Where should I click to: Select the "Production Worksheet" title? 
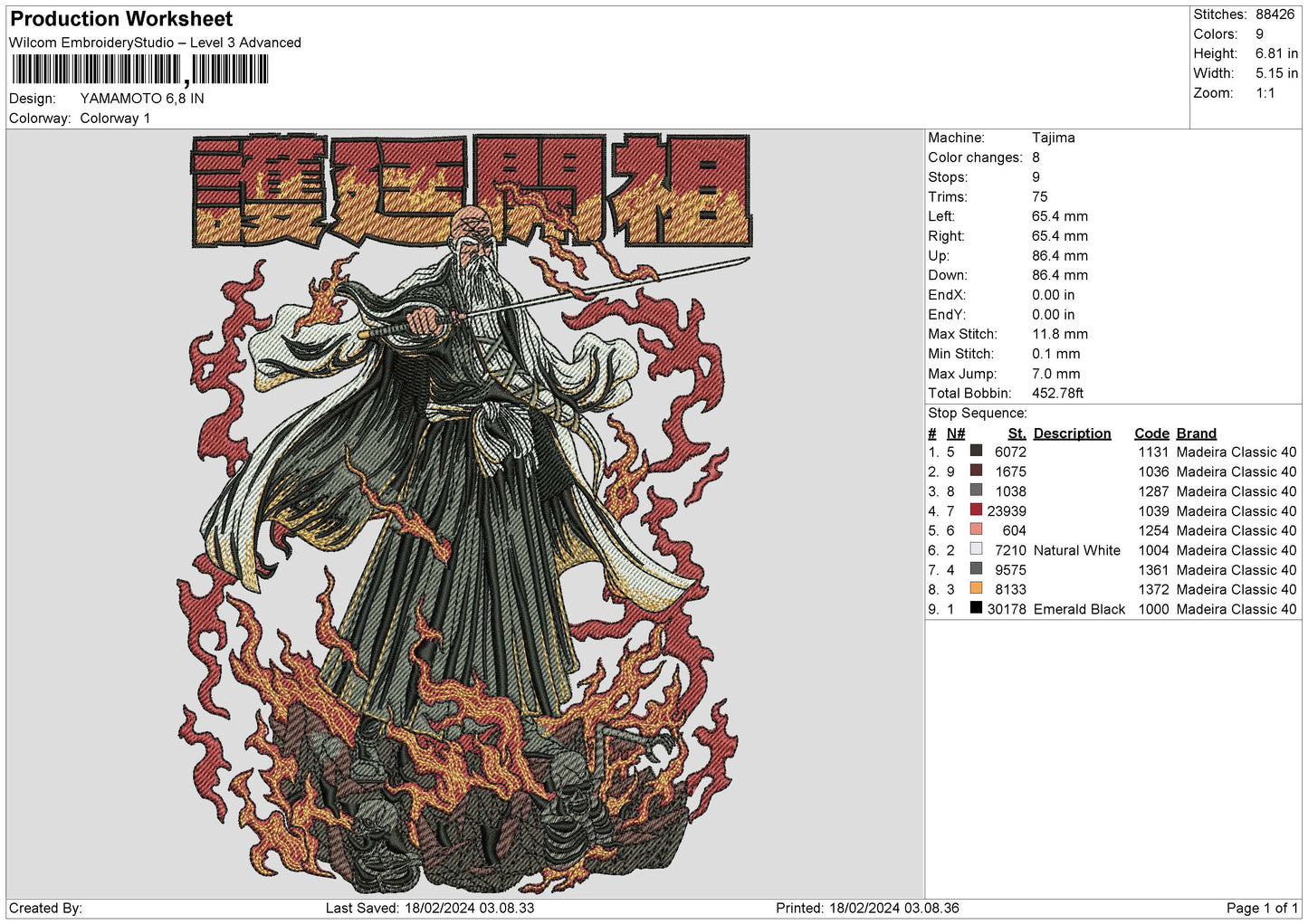(121, 19)
